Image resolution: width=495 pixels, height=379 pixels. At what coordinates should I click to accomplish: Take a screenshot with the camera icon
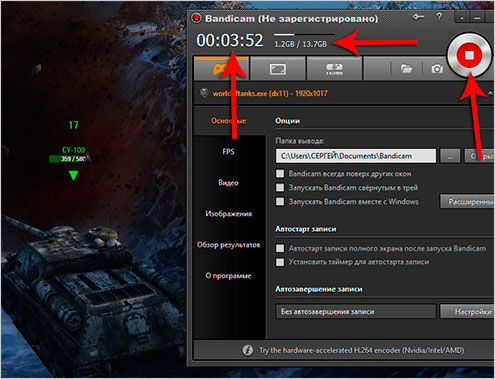pos(437,69)
